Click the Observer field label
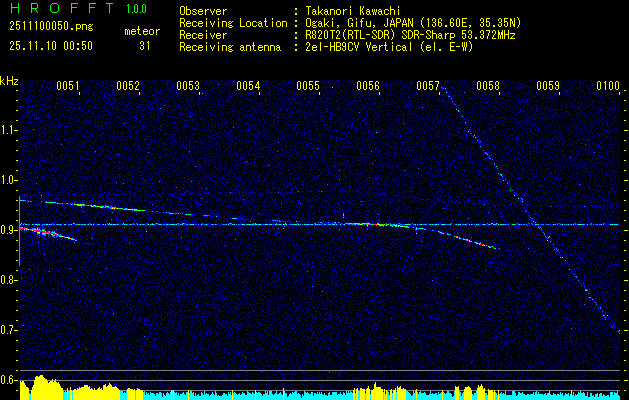The height and width of the screenshot is (400, 629). (203, 11)
